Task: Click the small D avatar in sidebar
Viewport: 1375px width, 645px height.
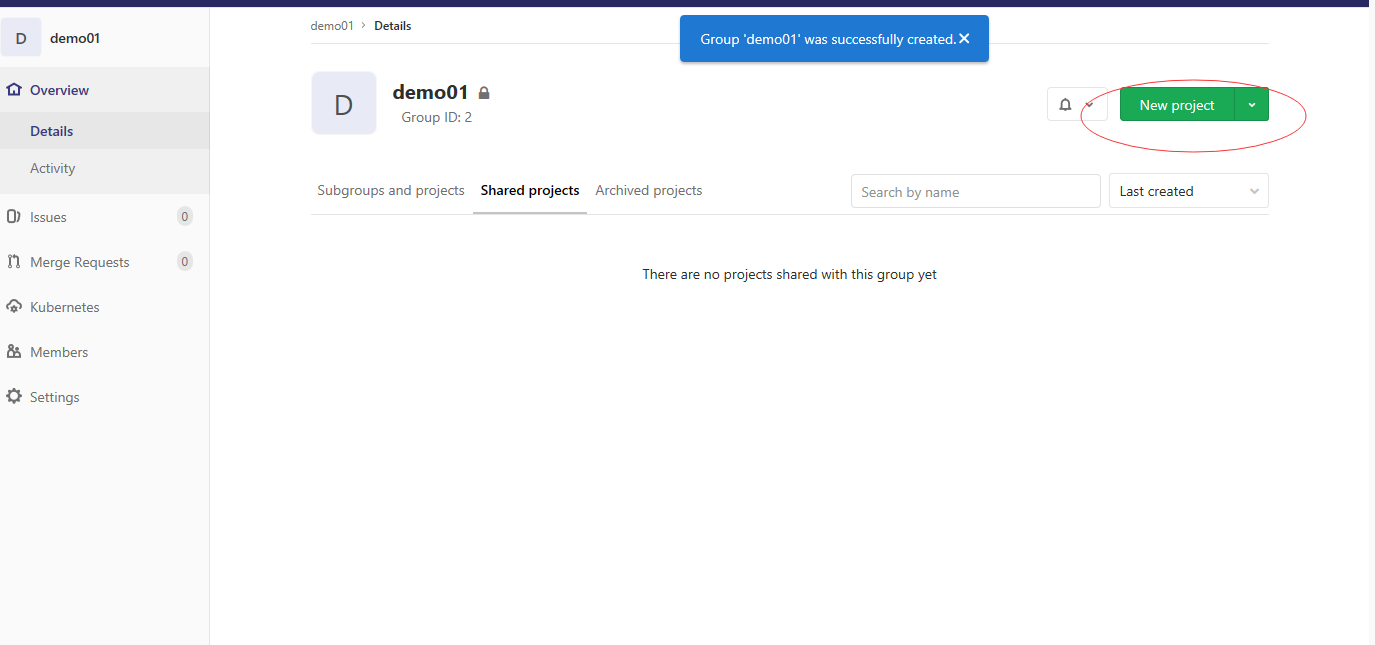Action: [21, 38]
